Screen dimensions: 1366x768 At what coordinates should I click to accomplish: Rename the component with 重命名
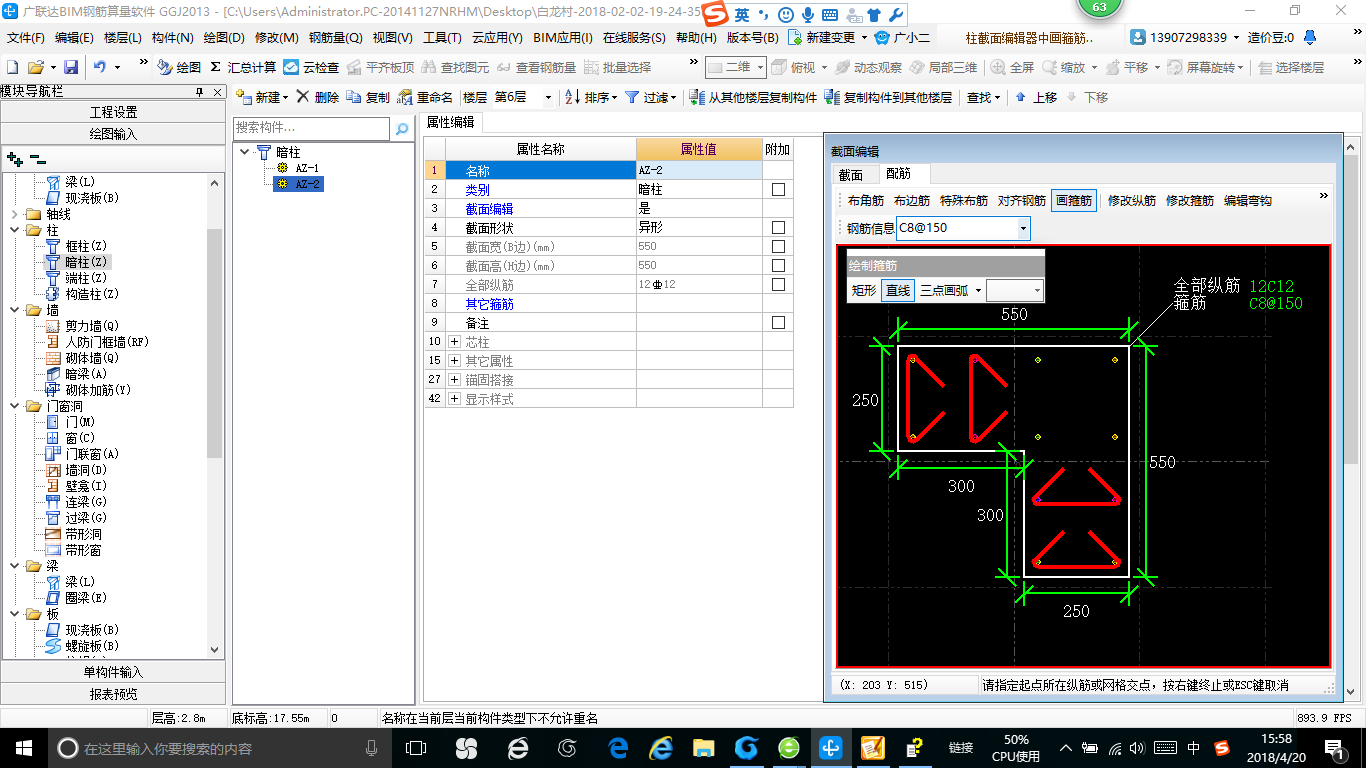click(x=425, y=97)
